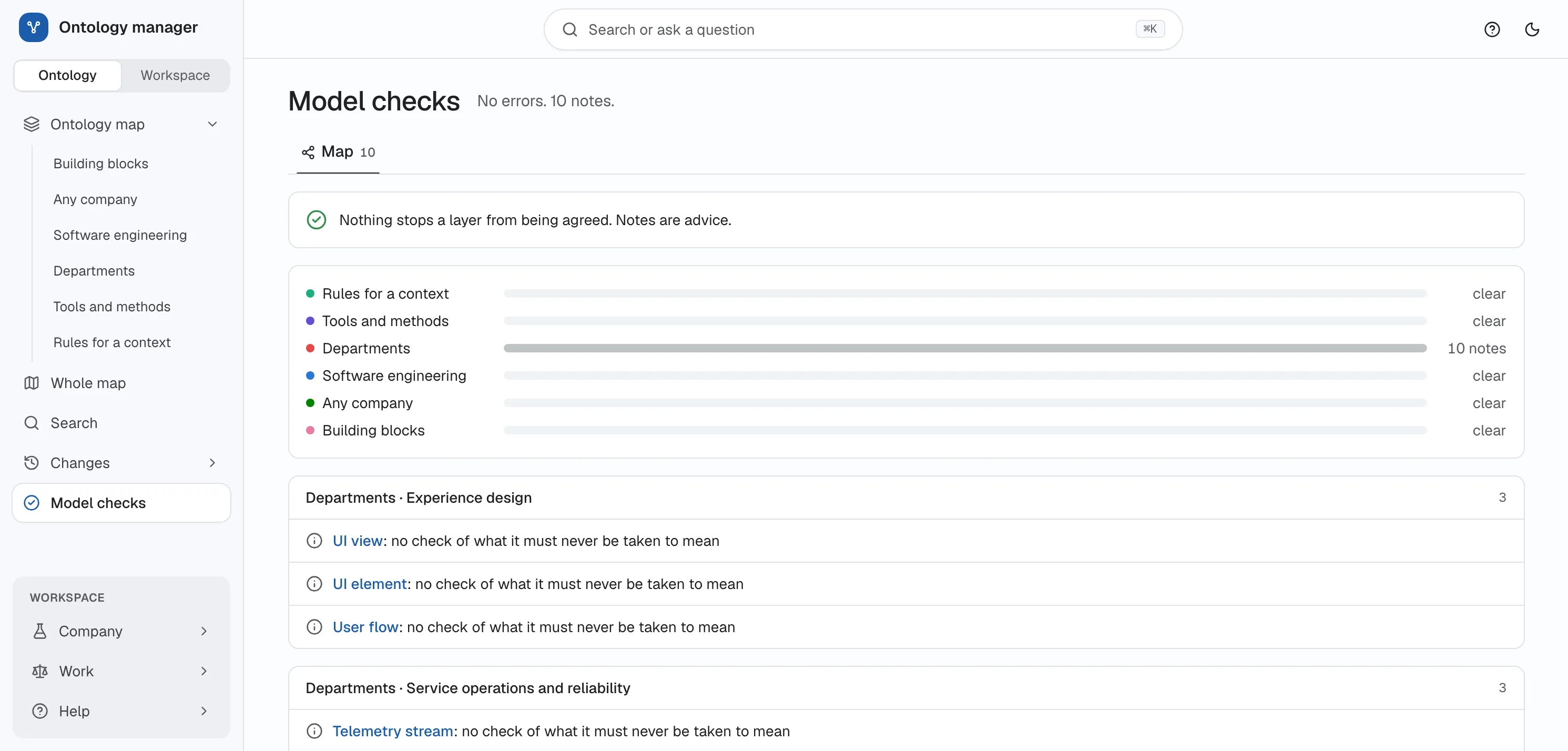Click the Model checks checkmark icon
1568x751 pixels.
pos(31,503)
